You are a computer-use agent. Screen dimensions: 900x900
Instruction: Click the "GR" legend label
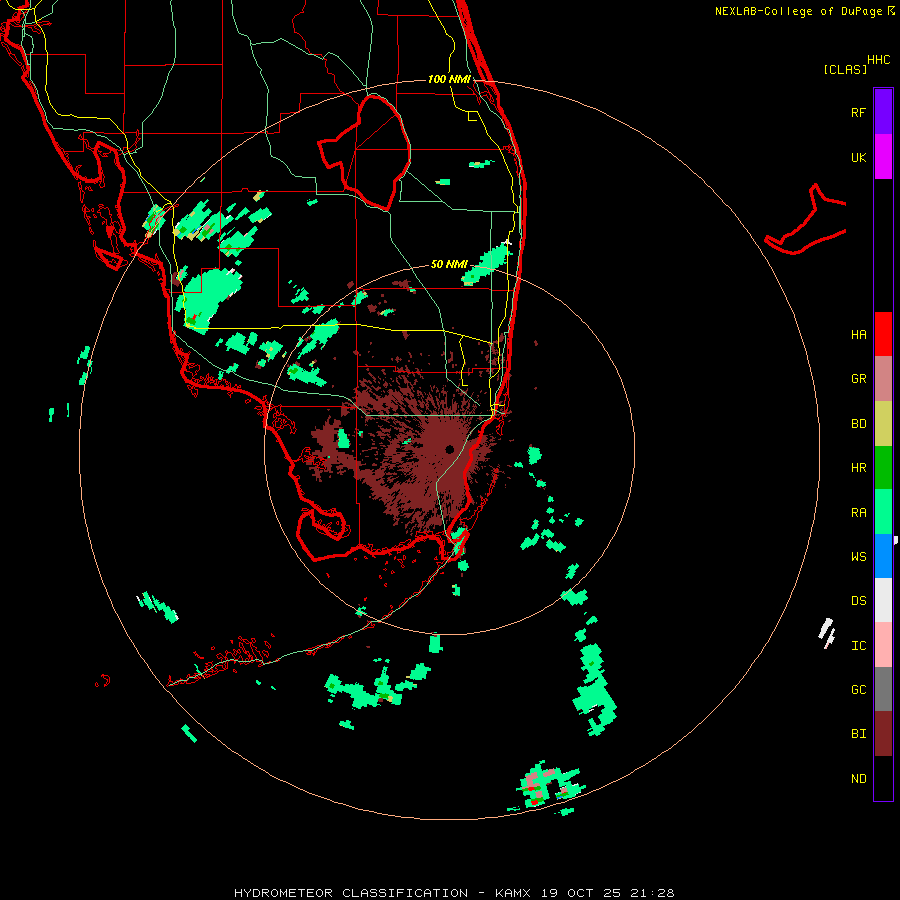[858, 379]
